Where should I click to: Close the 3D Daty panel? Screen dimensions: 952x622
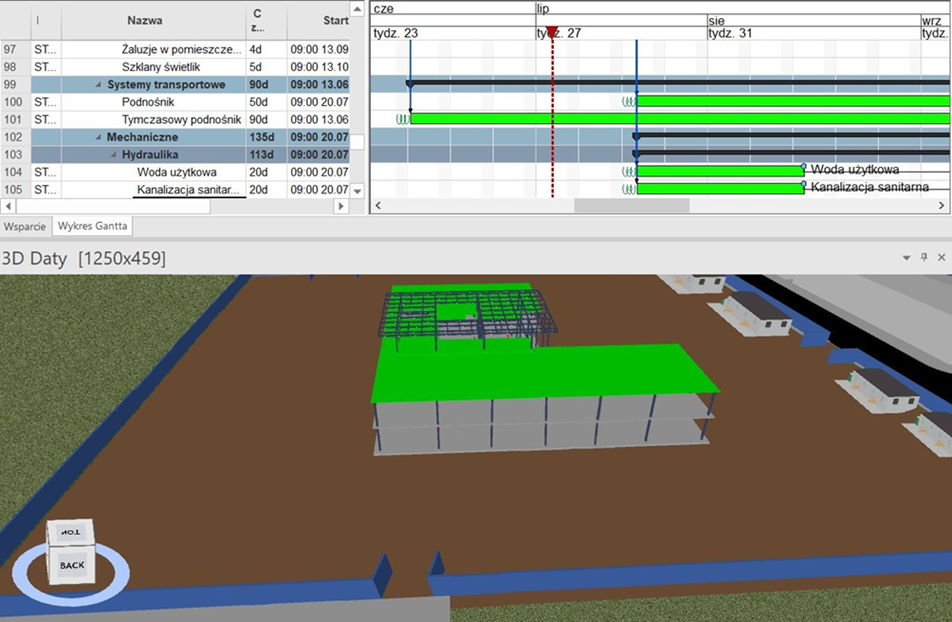tap(941, 258)
